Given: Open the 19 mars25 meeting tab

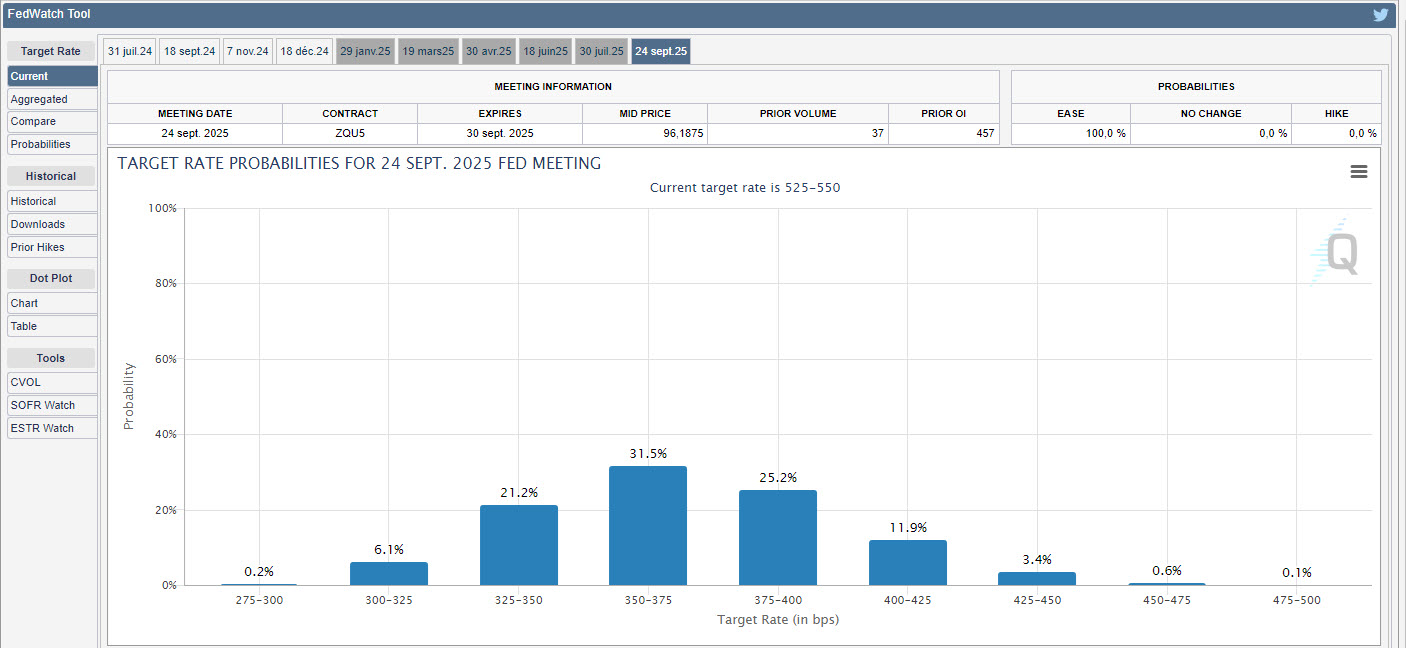Looking at the screenshot, I should [x=428, y=51].
